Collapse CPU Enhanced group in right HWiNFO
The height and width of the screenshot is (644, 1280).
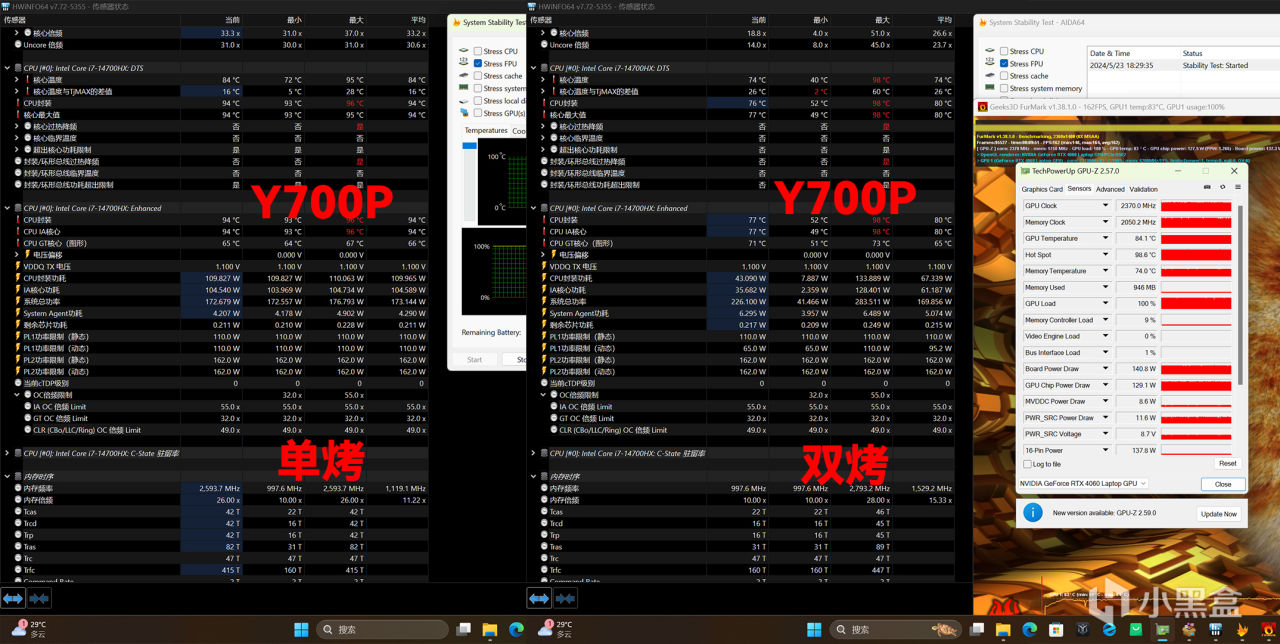[533, 208]
